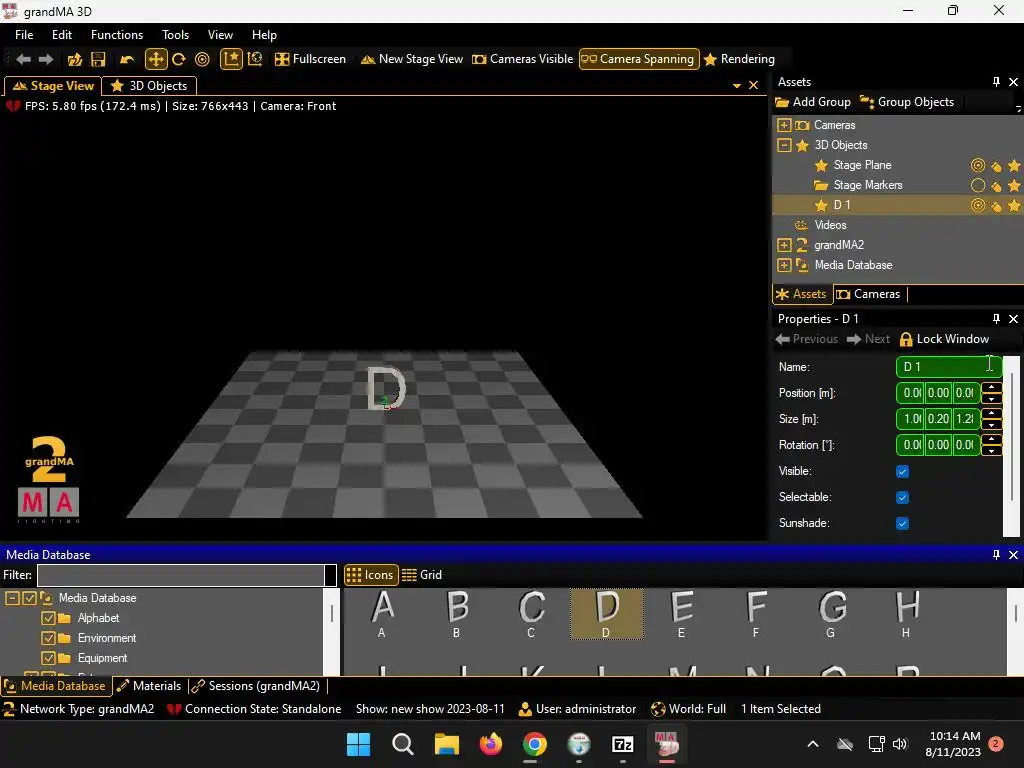Open the View menu
Screen dimensions: 1024x768
(220, 35)
